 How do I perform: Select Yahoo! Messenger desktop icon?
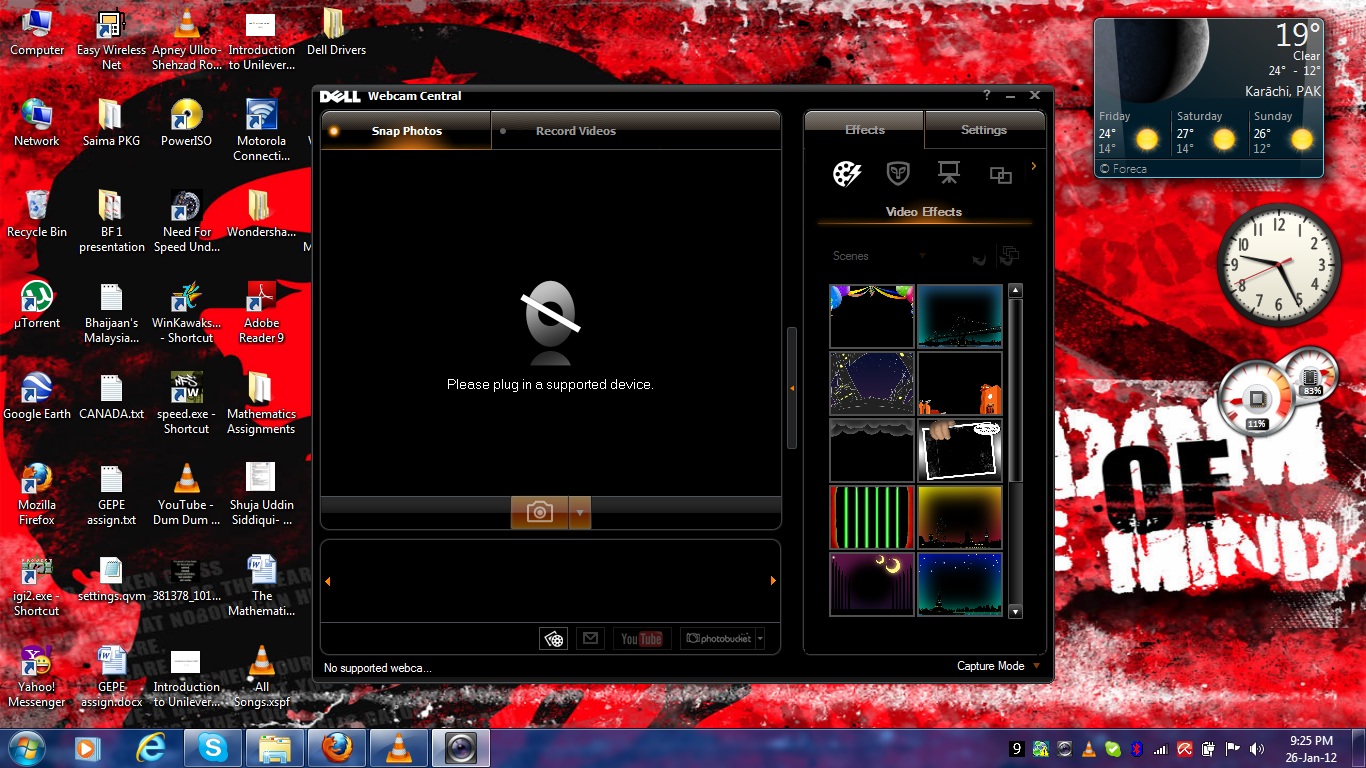(x=37, y=676)
